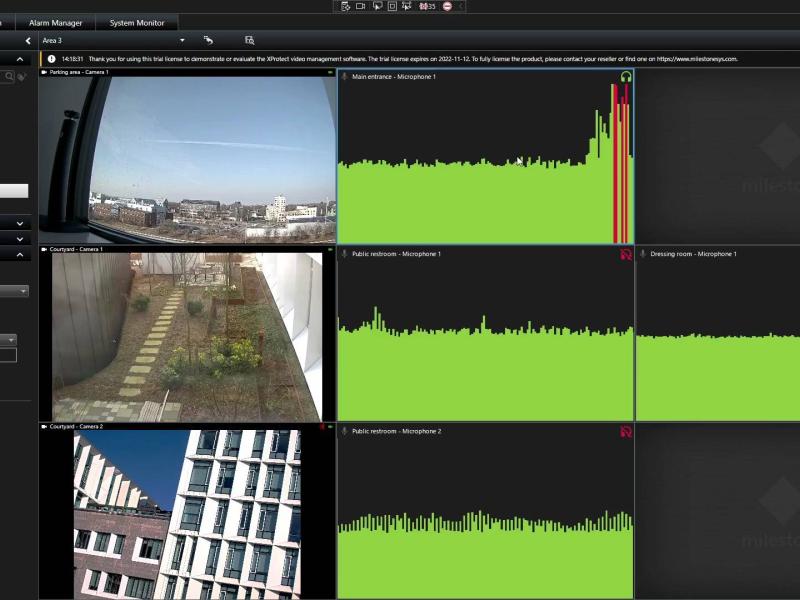Image resolution: width=800 pixels, height=600 pixels.
Task: Click the setup gear-arrow icon beside Area 3
Action: point(208,41)
